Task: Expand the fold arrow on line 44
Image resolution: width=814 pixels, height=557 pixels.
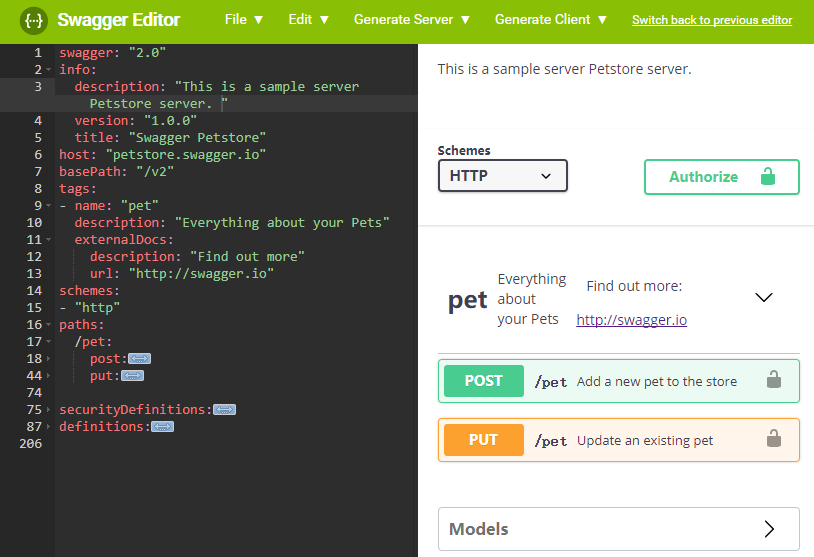Action: tap(49, 376)
